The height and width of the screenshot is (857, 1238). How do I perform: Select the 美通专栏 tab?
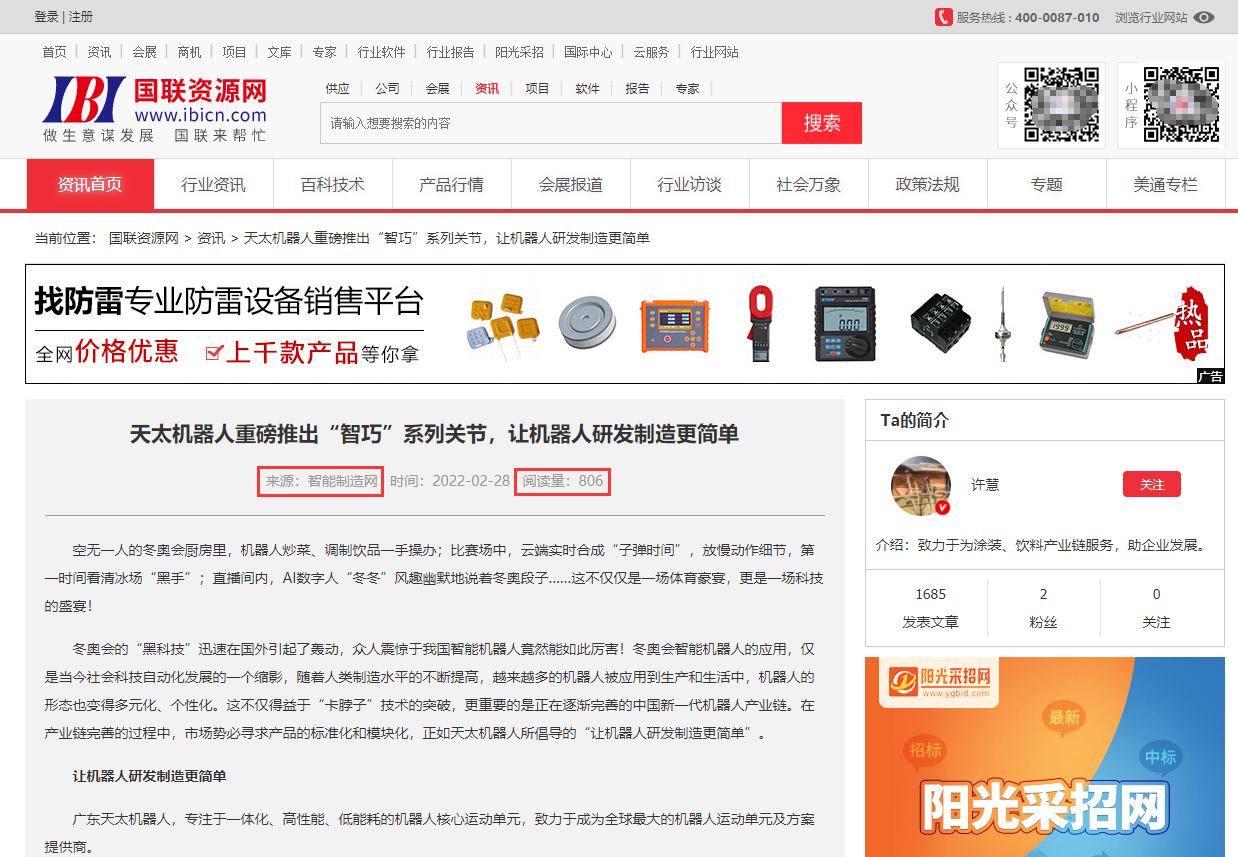tap(1165, 185)
